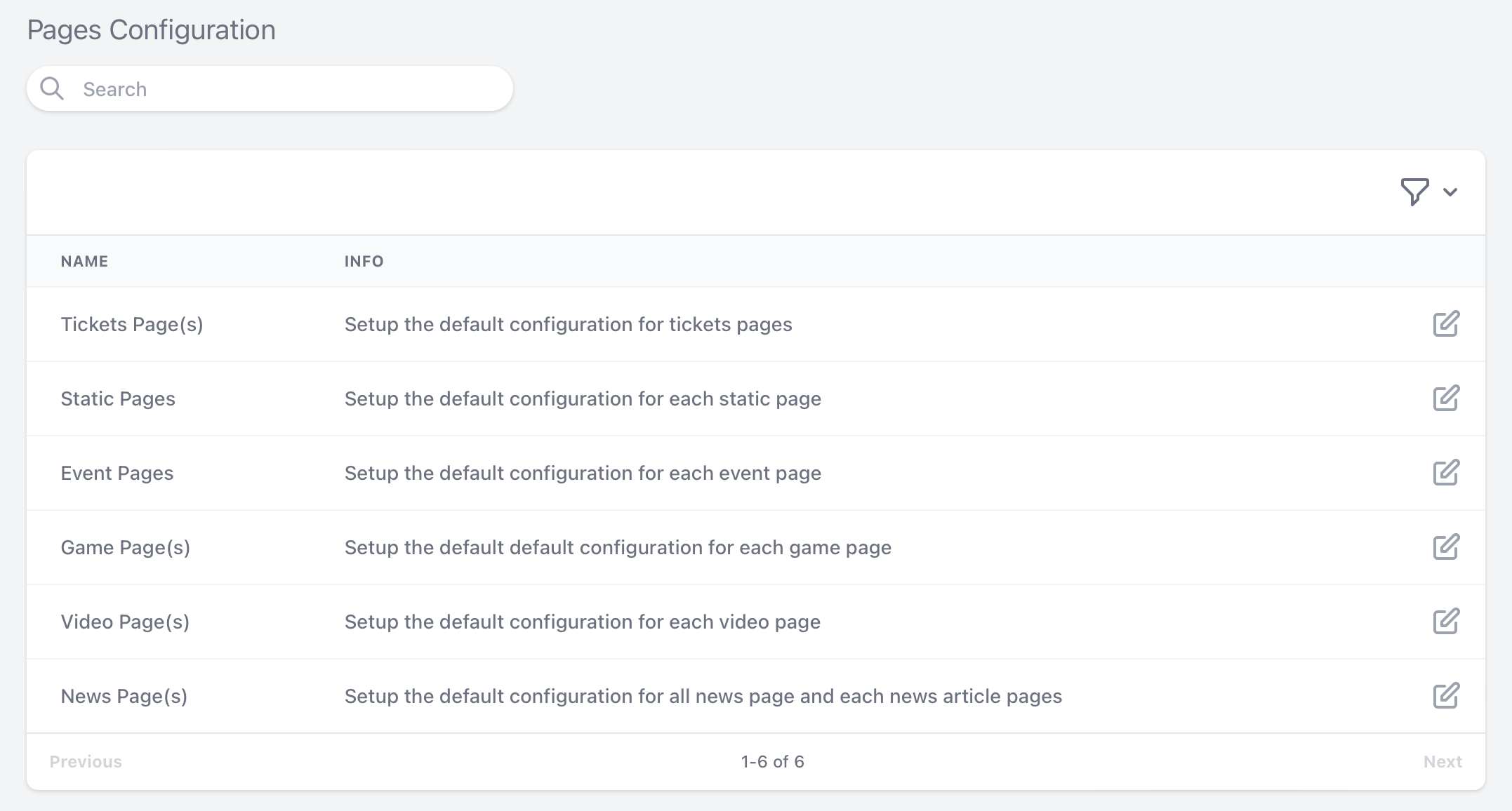Click the funnel filter icon
This screenshot has height=811, width=1512.
(1414, 192)
